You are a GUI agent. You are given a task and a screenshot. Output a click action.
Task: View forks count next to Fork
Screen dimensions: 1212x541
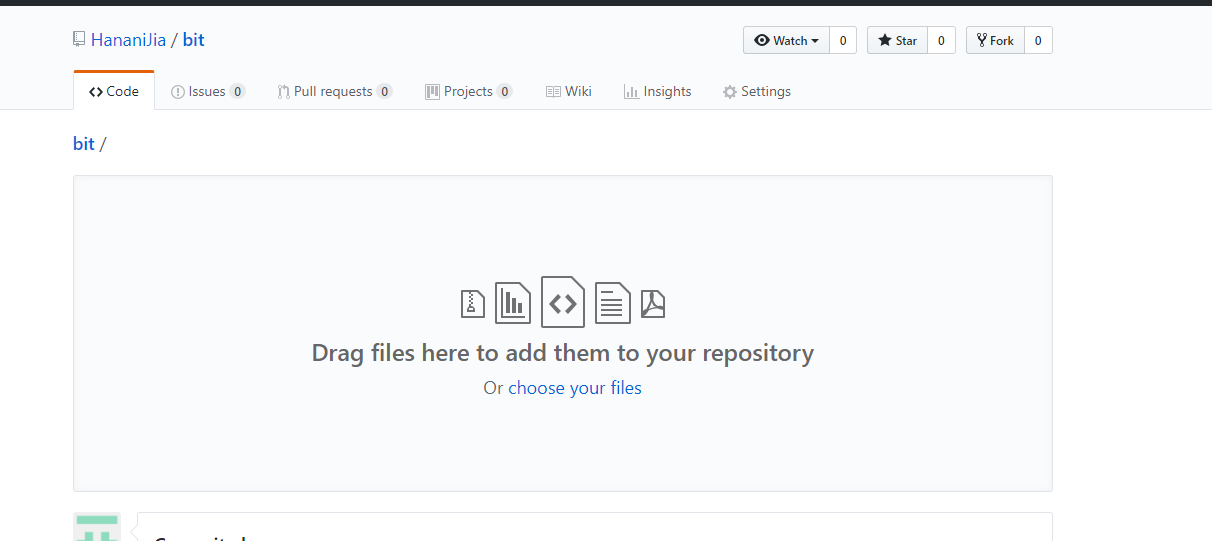coord(1038,40)
